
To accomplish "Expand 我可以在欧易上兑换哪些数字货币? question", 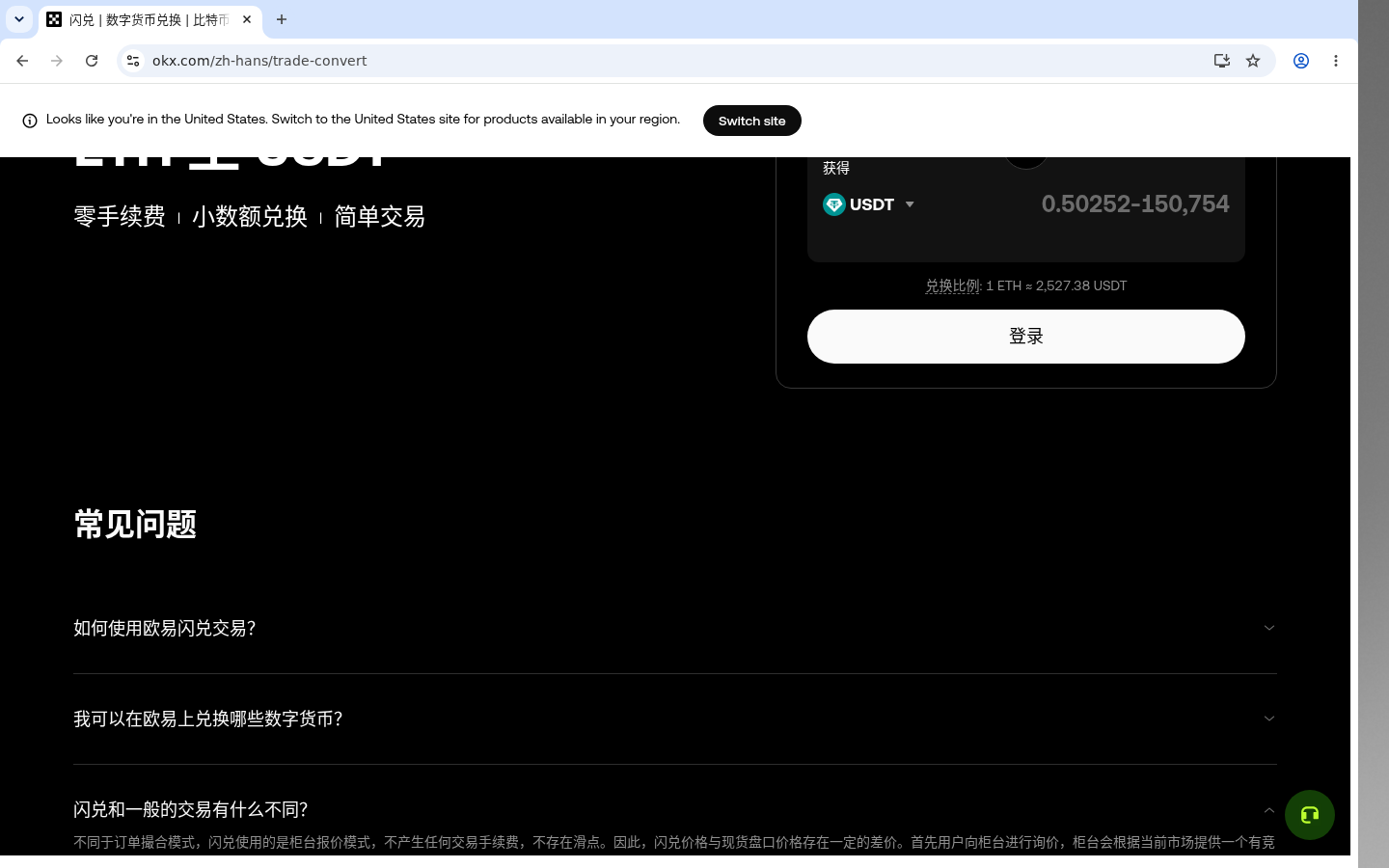I will coord(675,719).
